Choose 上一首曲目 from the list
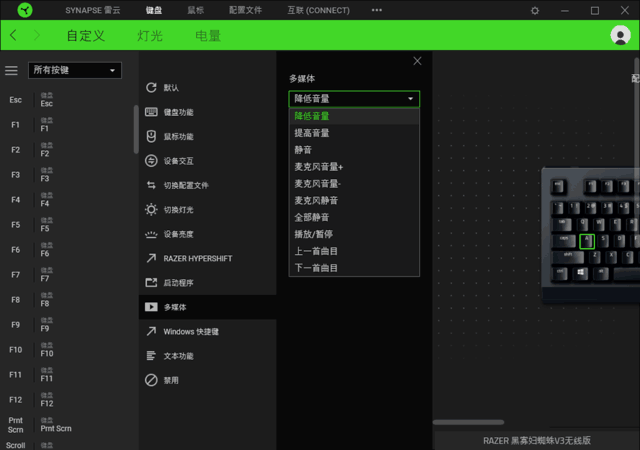 tap(354, 251)
